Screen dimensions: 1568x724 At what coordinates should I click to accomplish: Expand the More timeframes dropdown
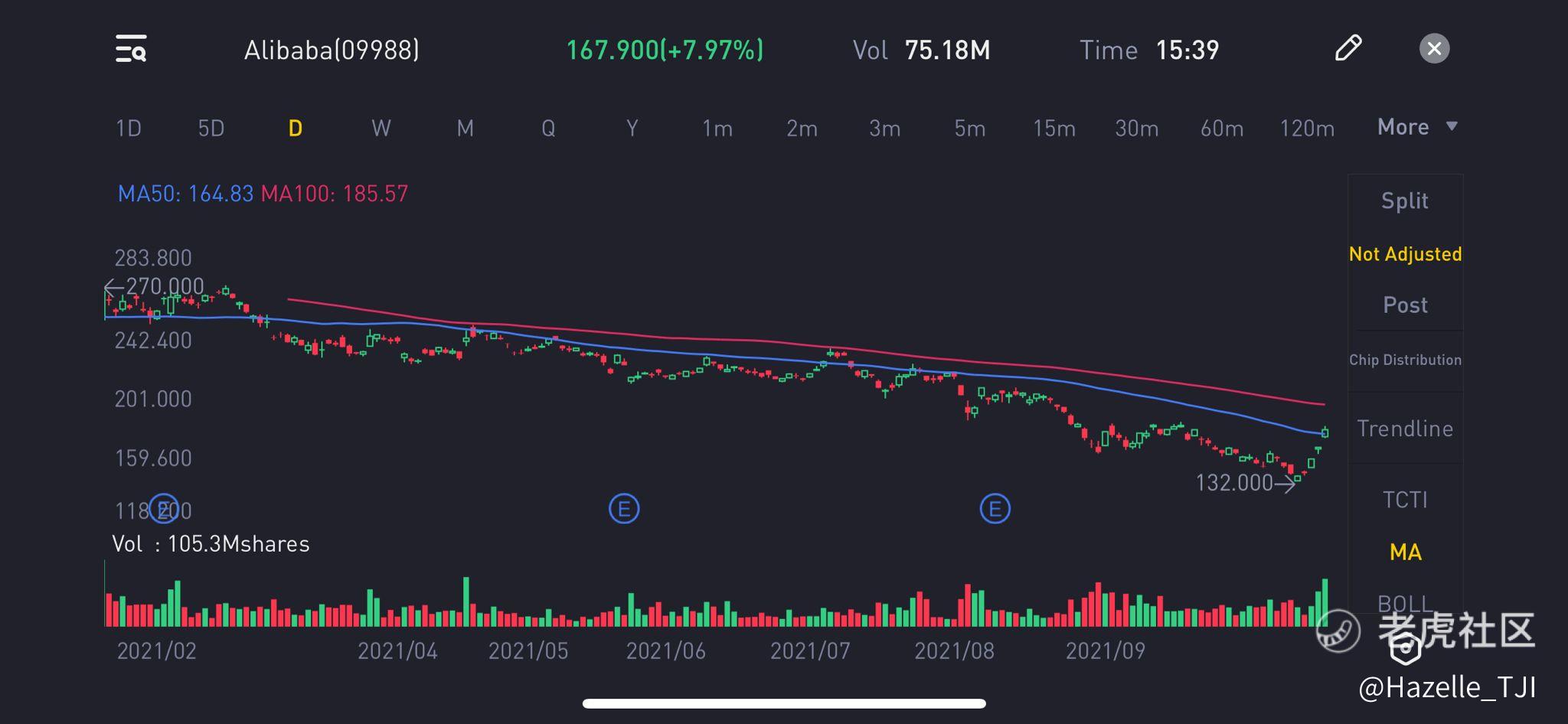1417,126
